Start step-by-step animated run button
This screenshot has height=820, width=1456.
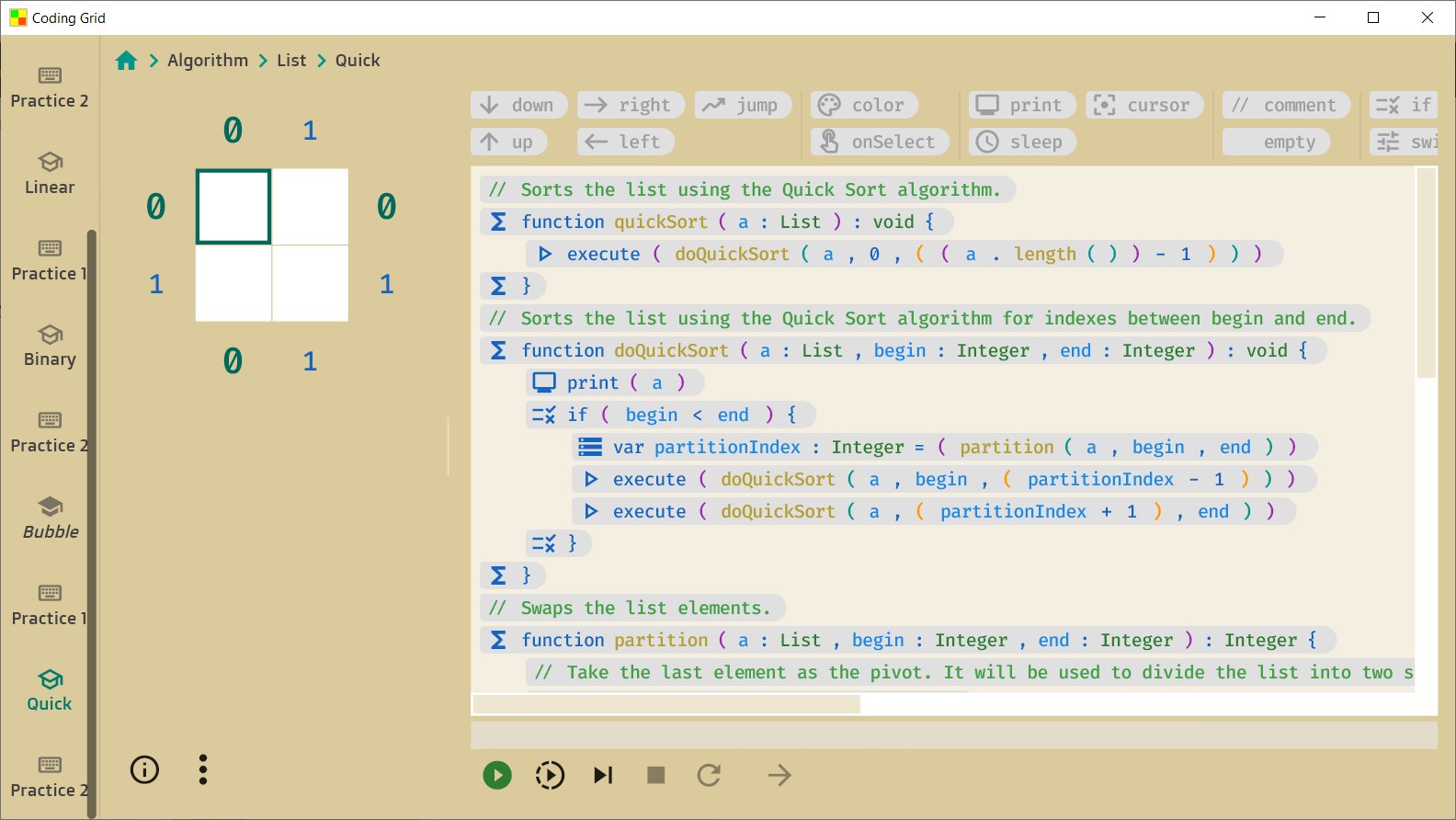click(x=550, y=775)
